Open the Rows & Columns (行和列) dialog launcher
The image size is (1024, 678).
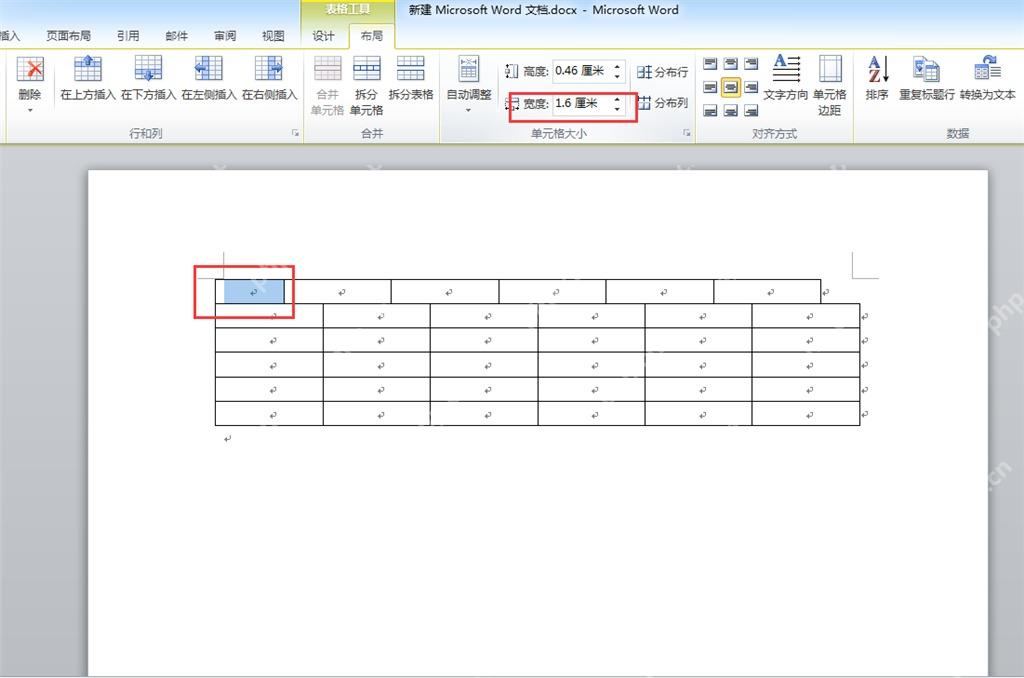pos(295,133)
